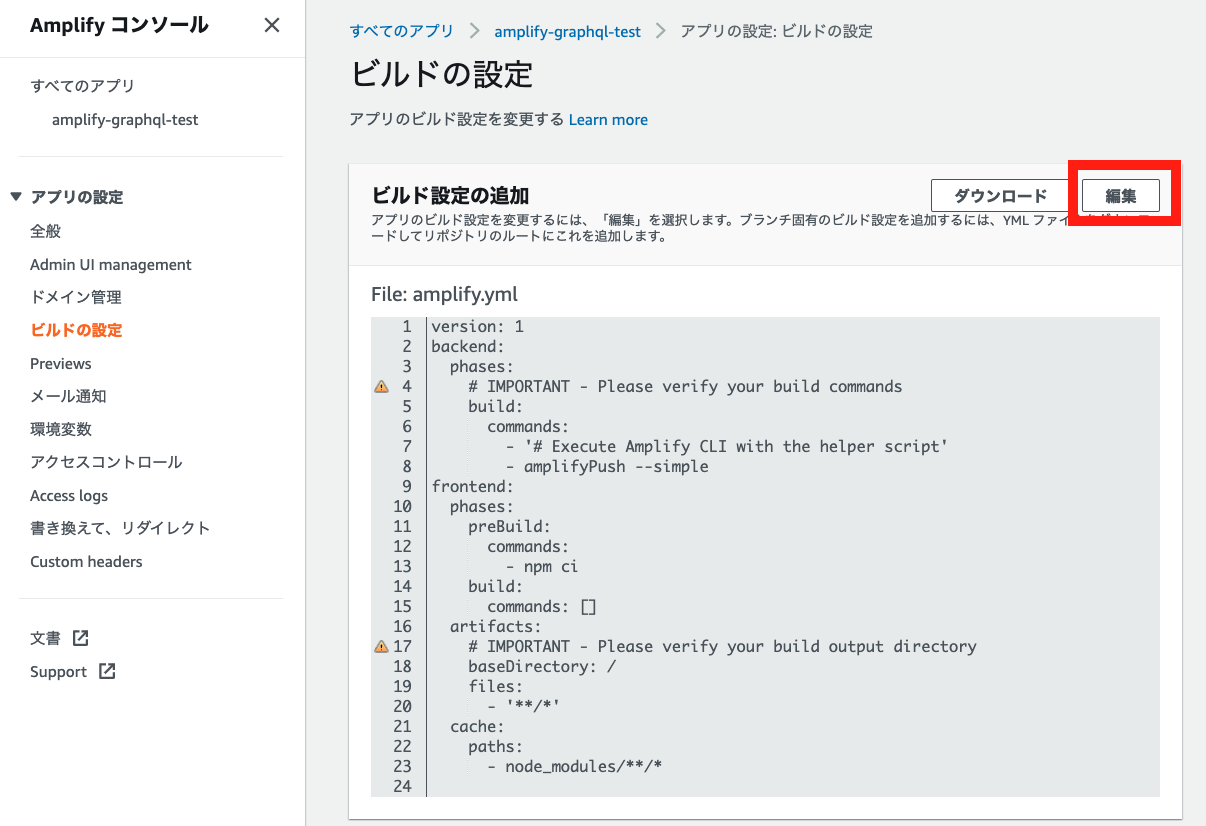Screen dimensions: 1206x826
Task: Open external link icon next to 文書
Action: pos(81,638)
